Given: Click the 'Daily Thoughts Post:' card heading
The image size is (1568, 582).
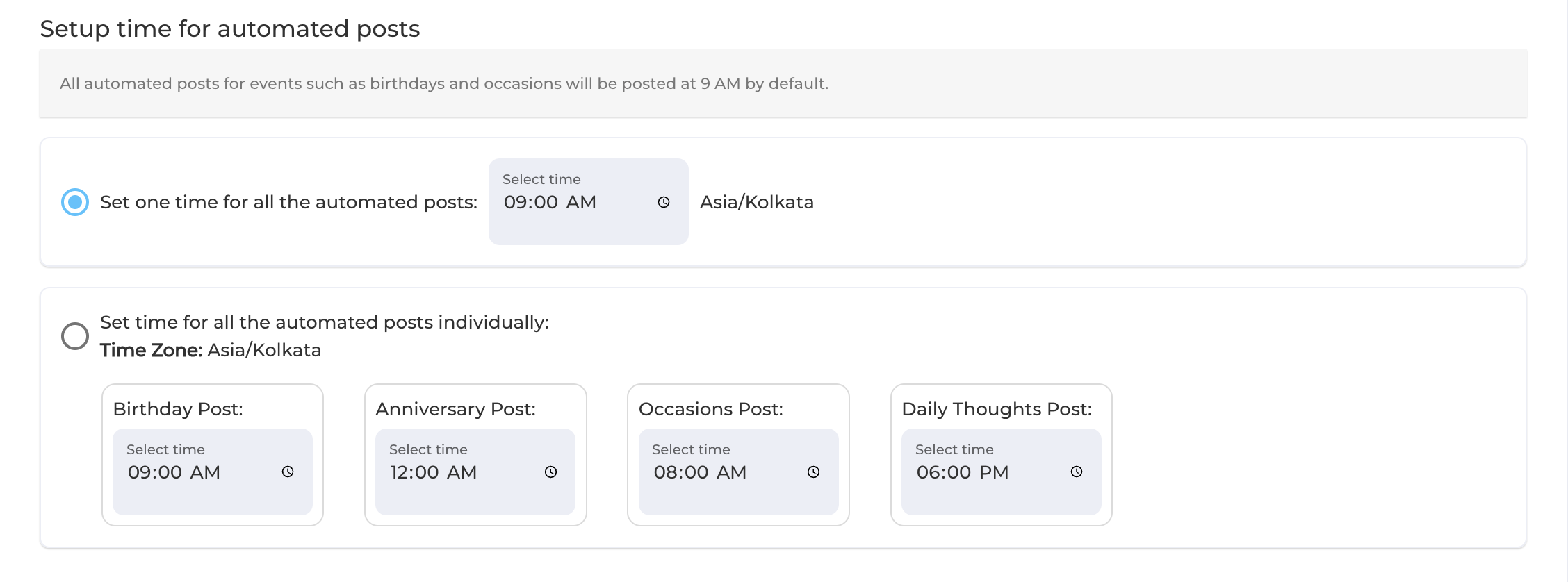Looking at the screenshot, I should click(x=997, y=409).
